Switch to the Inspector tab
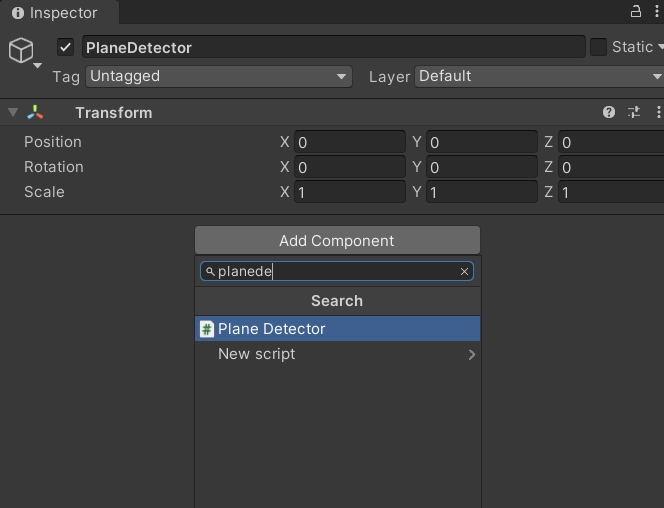 point(56,13)
